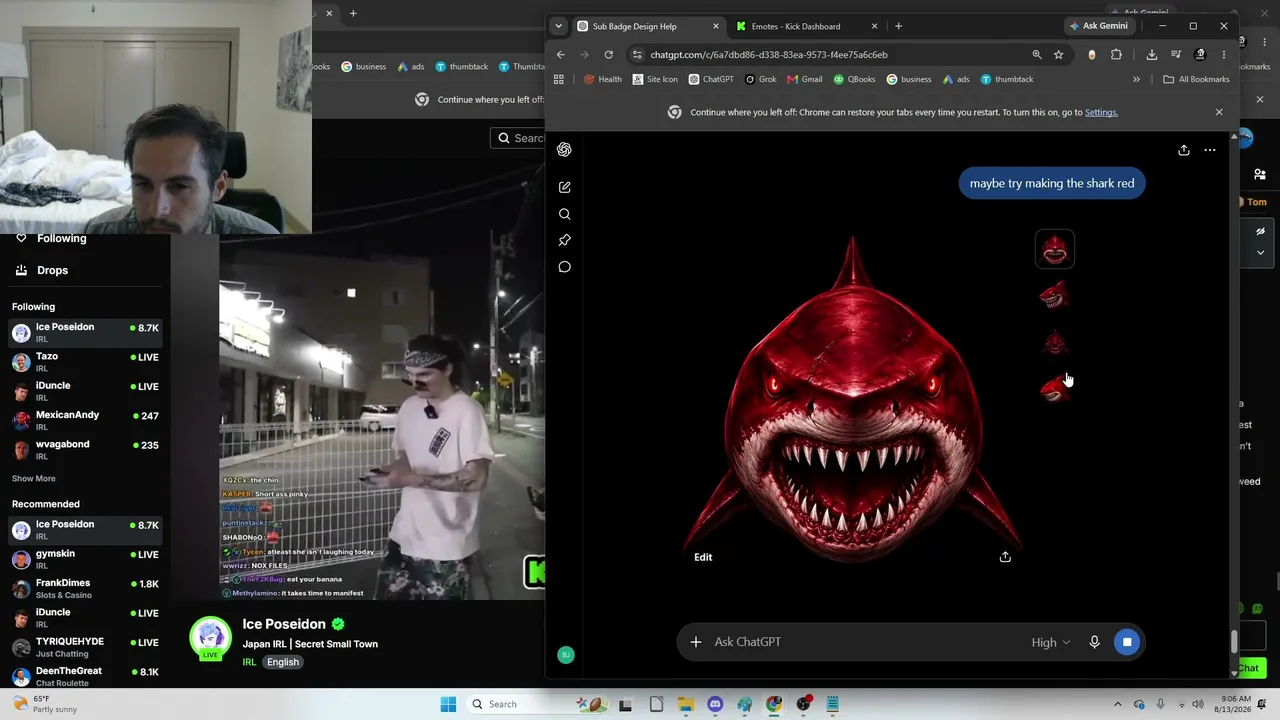This screenshot has width=1280, height=720.
Task: Open Chrome downloads
Action: click(1152, 55)
